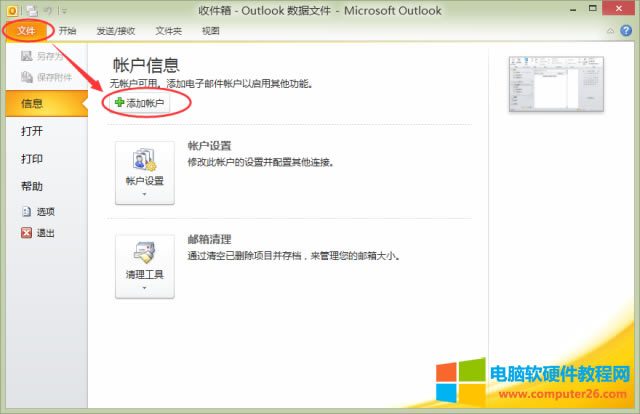Viewport: 640px width, 414px height.
Task: Select 打印 in the backstage sidebar
Action: pos(32,159)
